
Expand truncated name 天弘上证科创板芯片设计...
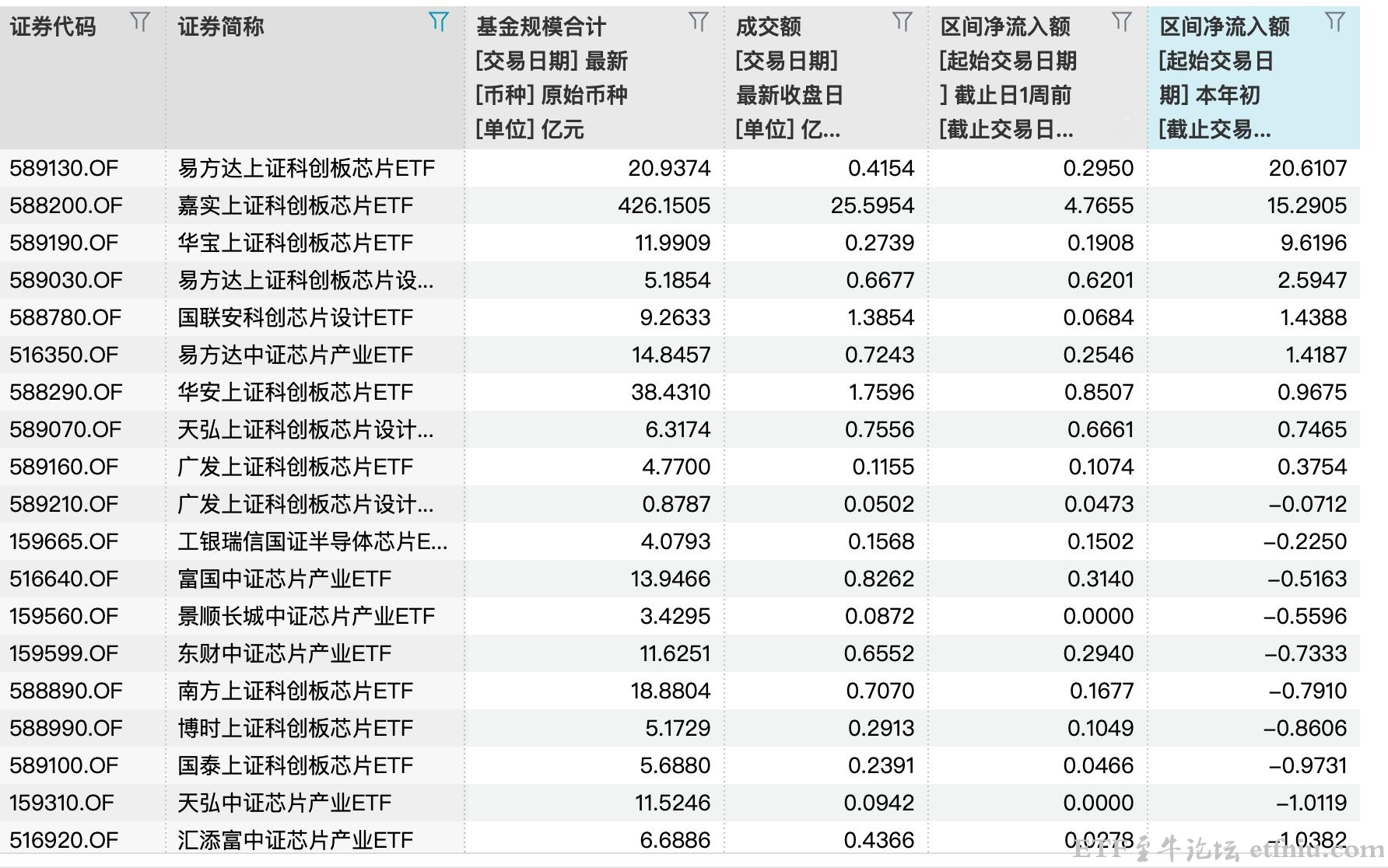[x=300, y=429]
